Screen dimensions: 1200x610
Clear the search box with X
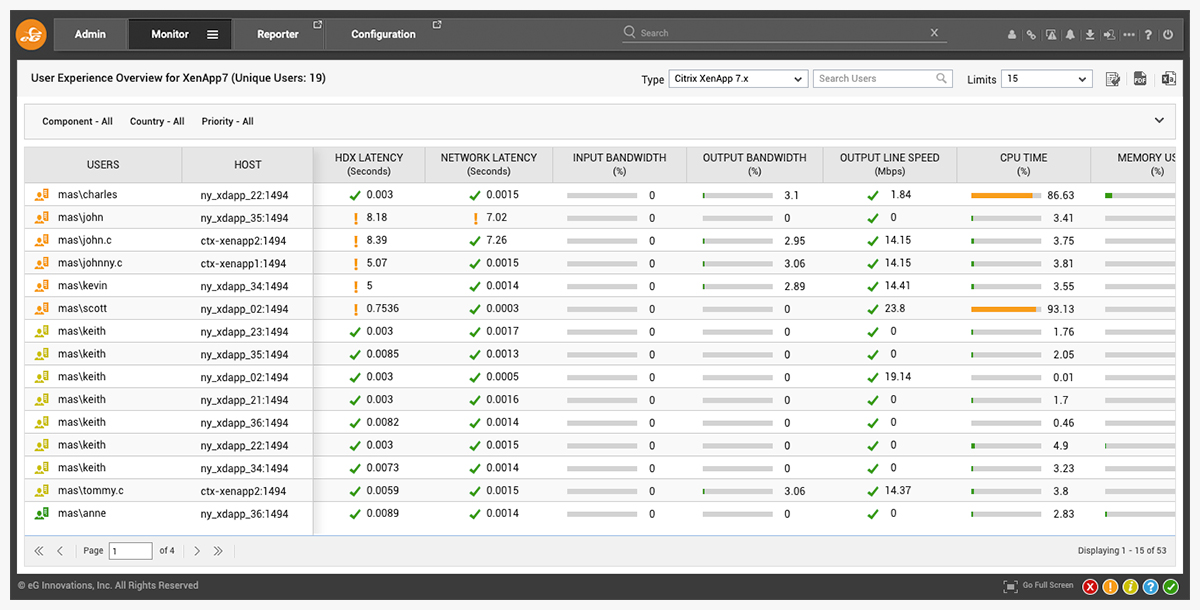pyautogui.click(x=934, y=33)
